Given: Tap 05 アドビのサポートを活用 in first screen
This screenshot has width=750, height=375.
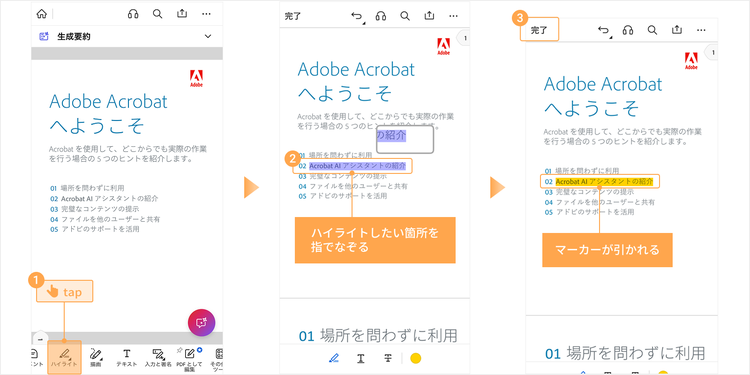Looking at the screenshot, I should [x=94, y=229].
